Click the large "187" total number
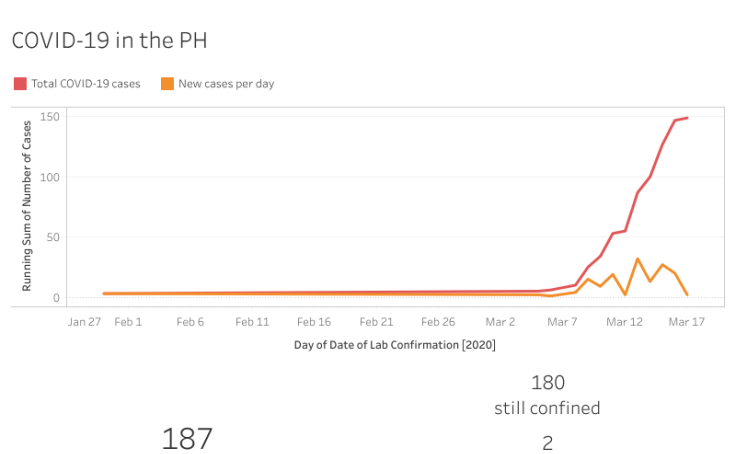Image resolution: width=736 pixels, height=454 pixels. [x=187, y=438]
